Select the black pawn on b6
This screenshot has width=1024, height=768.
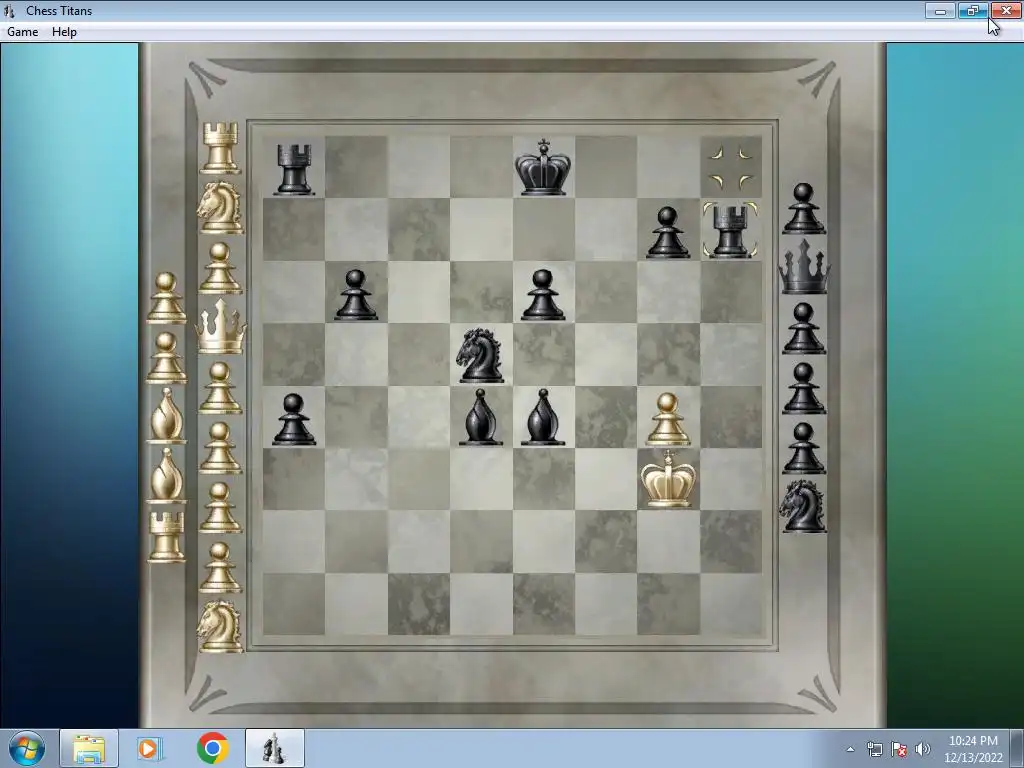click(356, 295)
